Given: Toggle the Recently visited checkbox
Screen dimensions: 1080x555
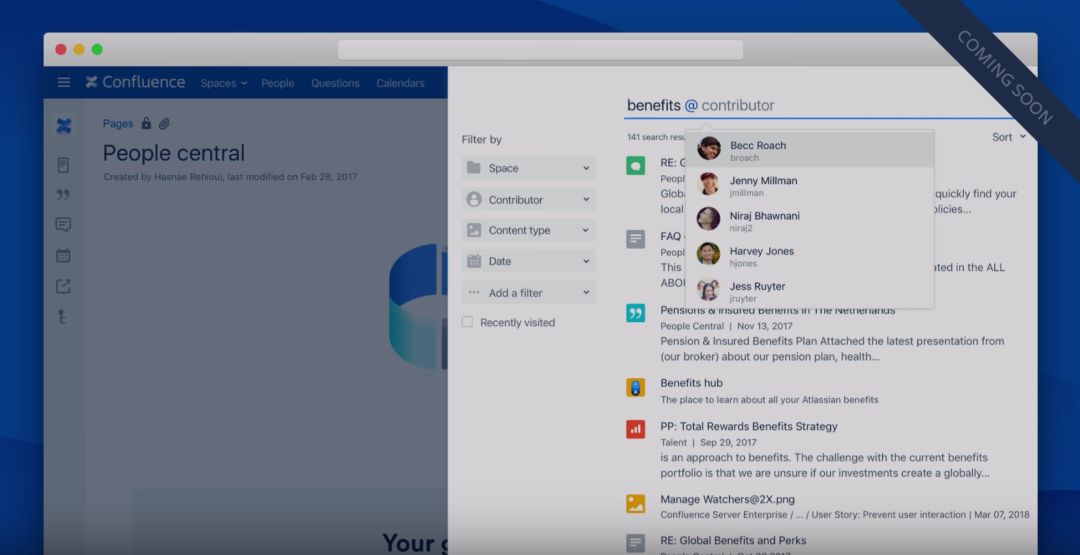Looking at the screenshot, I should pyautogui.click(x=467, y=322).
